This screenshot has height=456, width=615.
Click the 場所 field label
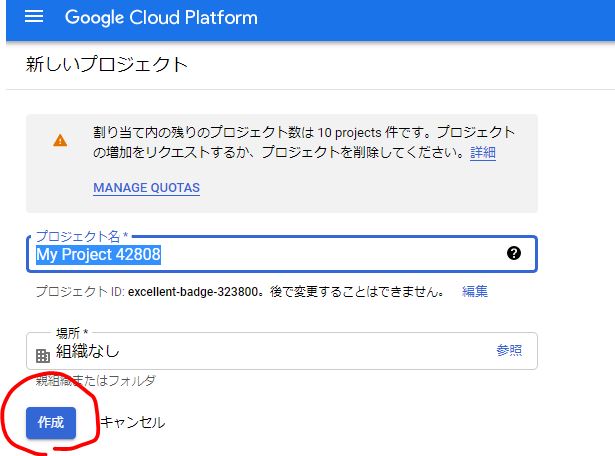(72, 333)
